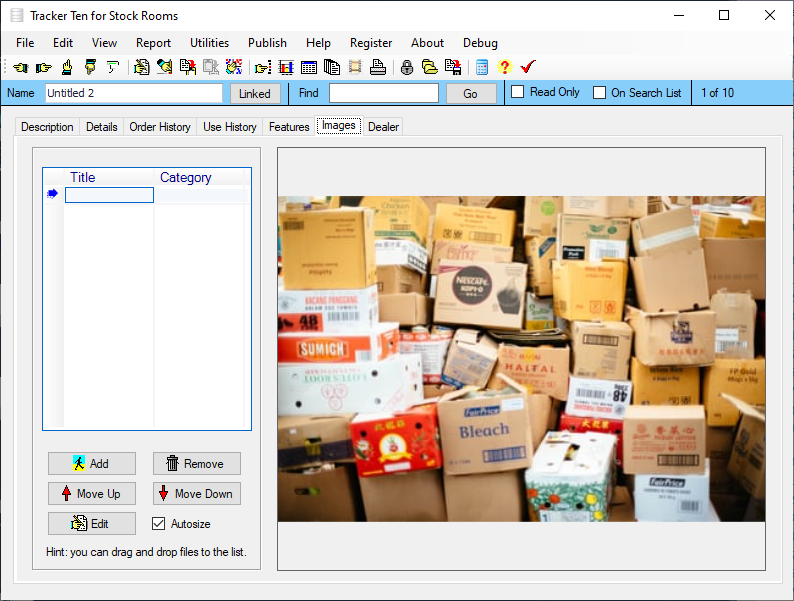Open the bar chart icon in toolbar
794x601 pixels.
[286, 67]
